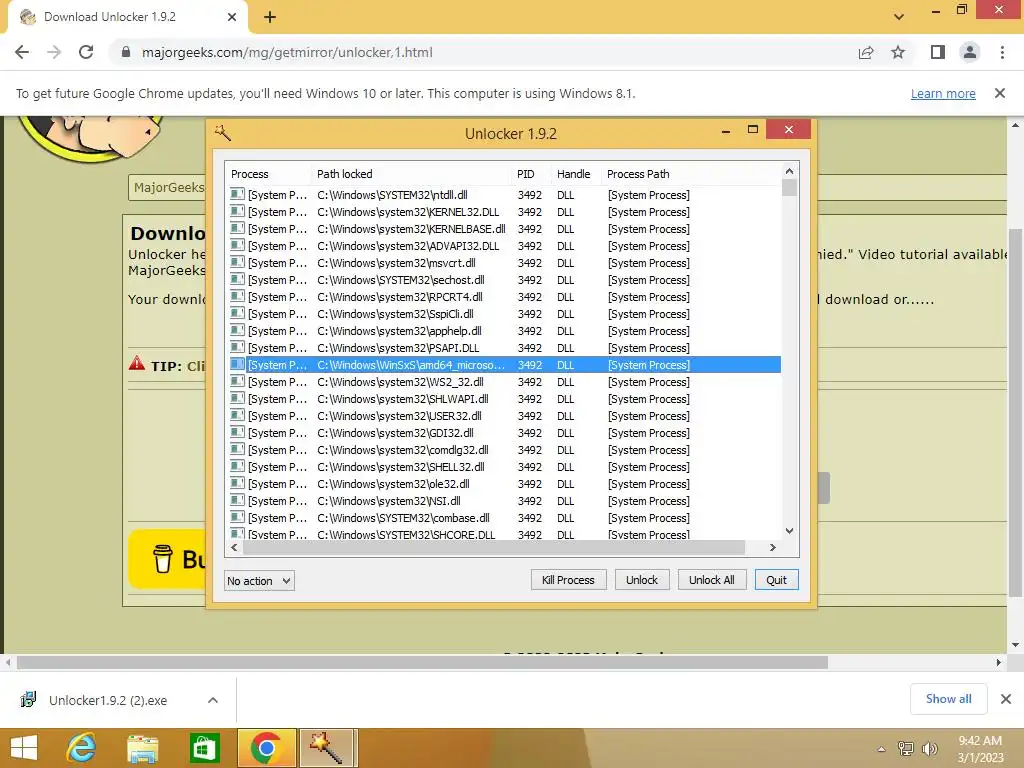Click the Unlocker list scroll-down arrow

coord(789,531)
